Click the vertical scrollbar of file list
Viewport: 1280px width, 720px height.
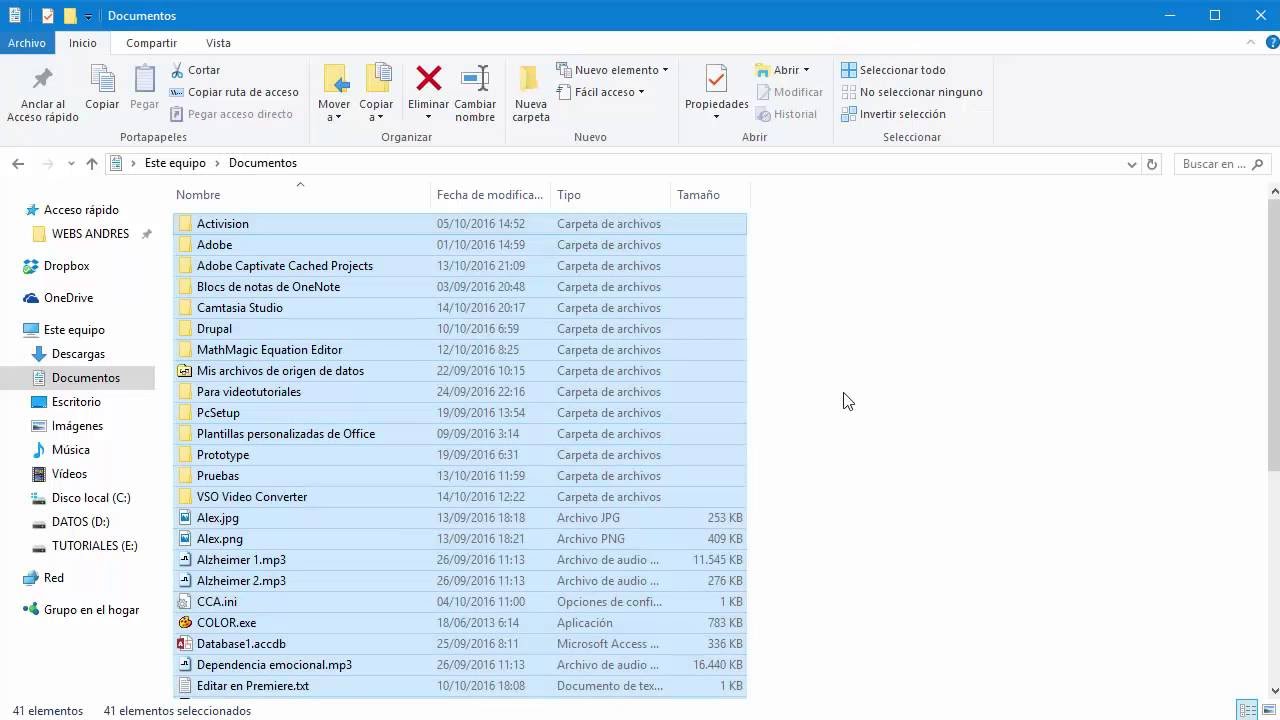tap(1274, 335)
